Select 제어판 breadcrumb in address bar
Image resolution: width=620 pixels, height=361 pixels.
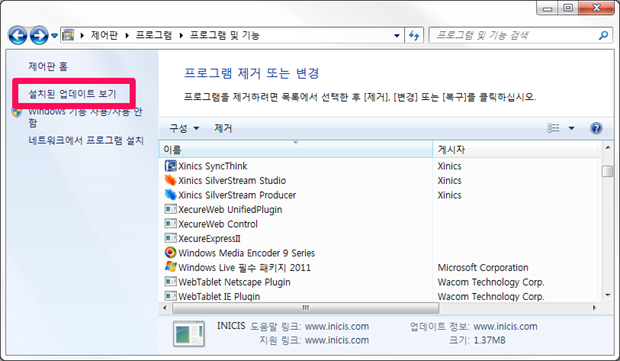coord(104,35)
